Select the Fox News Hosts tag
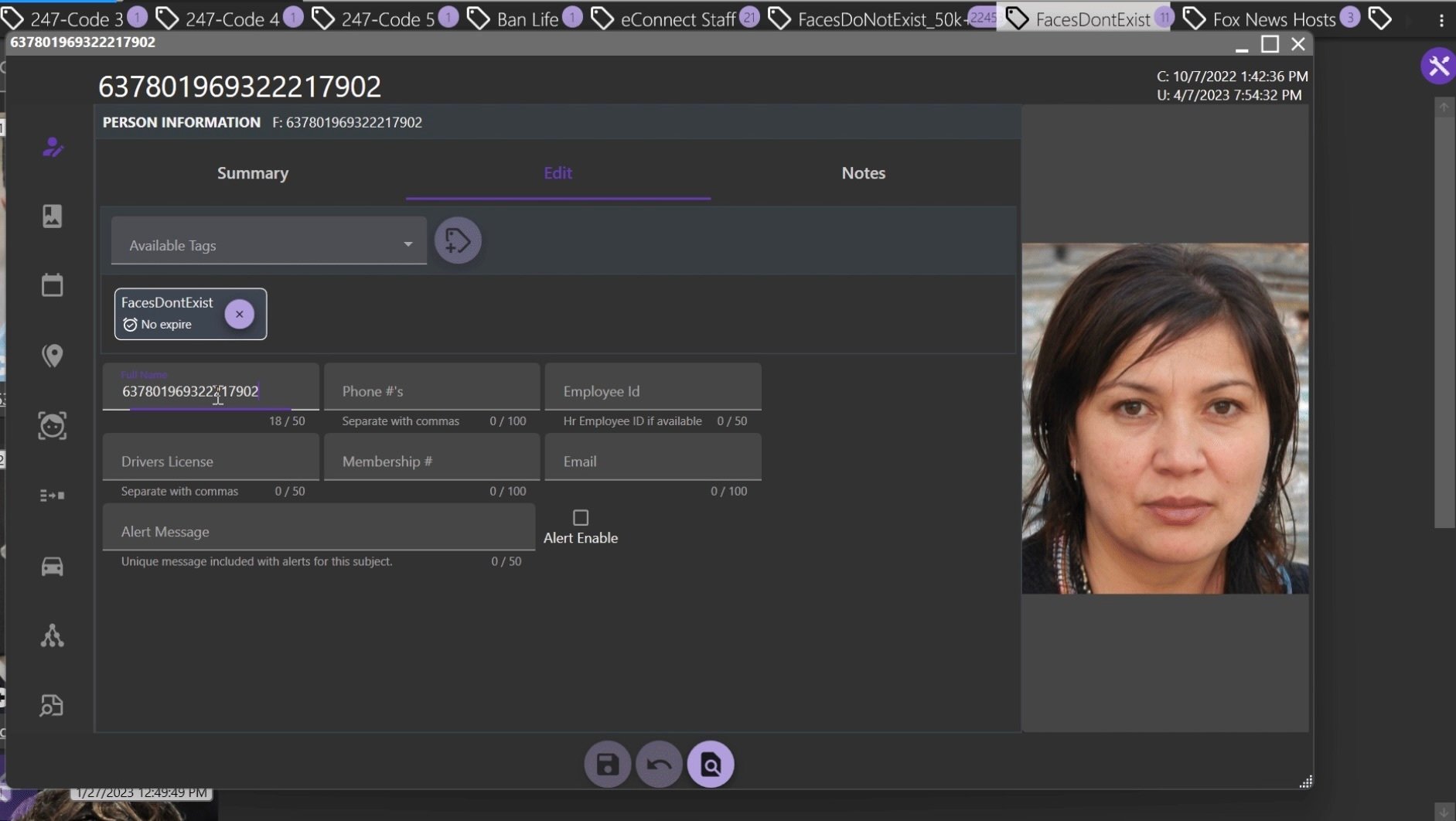The height and width of the screenshot is (821, 1456). point(1273,19)
